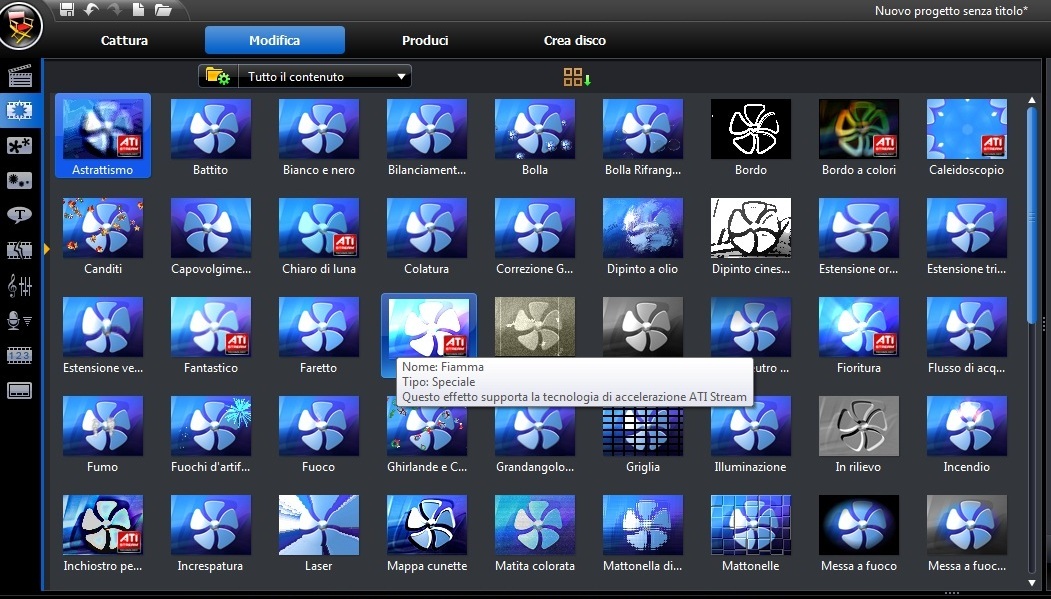The width and height of the screenshot is (1051, 599).
Task: Open project using the folder icon
Action: click(x=163, y=10)
